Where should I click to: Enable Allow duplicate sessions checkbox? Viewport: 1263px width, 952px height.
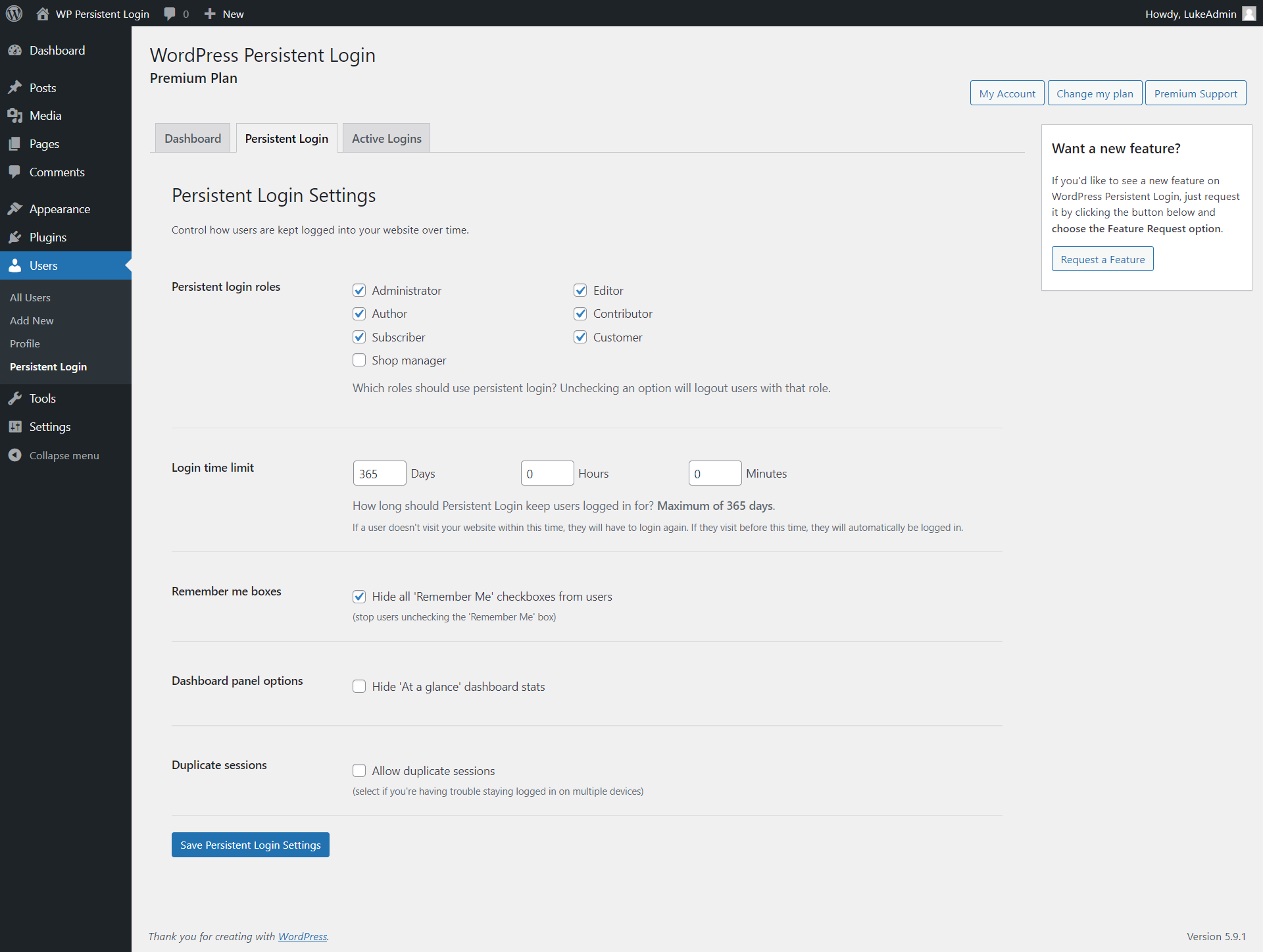359,770
